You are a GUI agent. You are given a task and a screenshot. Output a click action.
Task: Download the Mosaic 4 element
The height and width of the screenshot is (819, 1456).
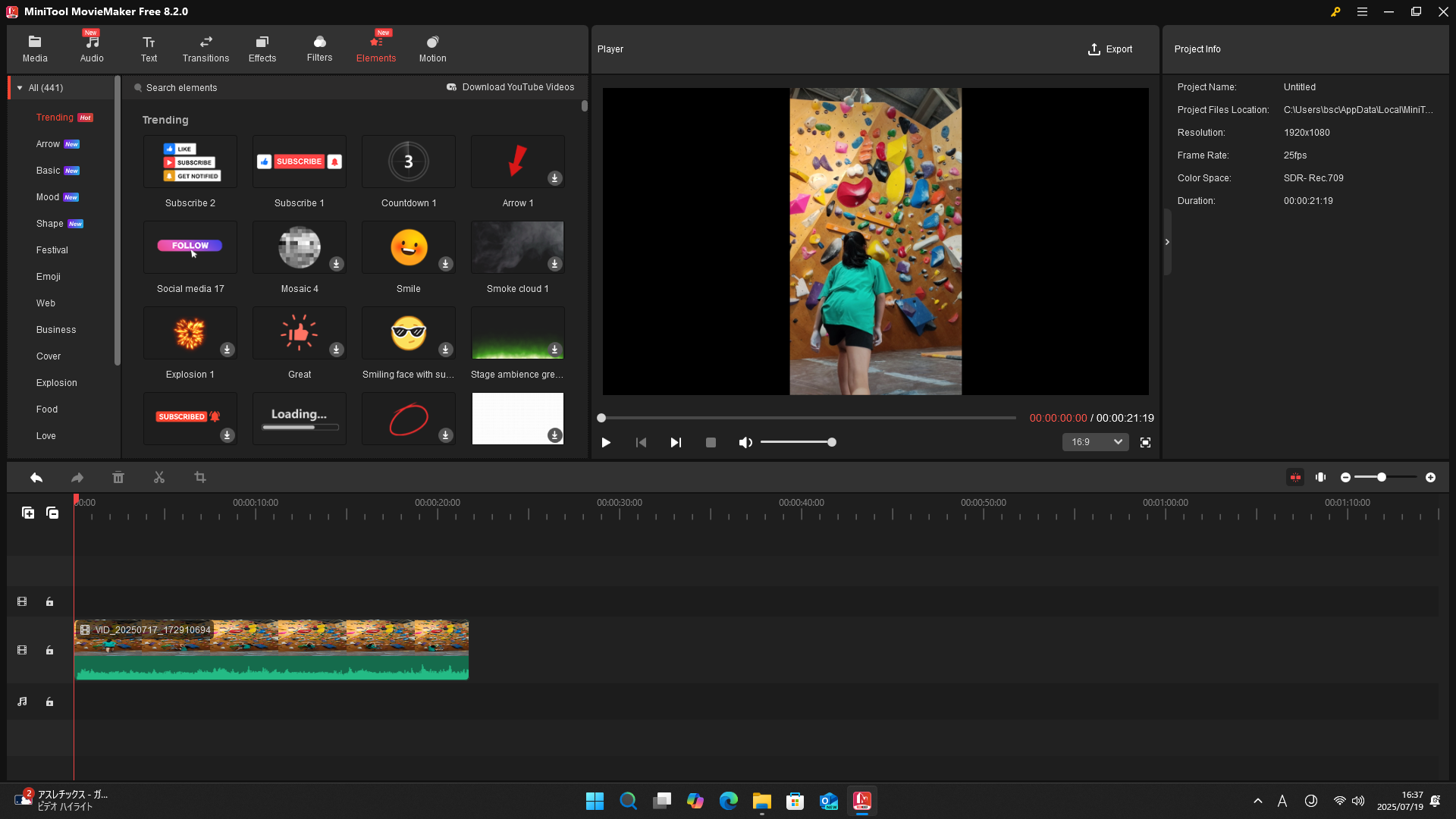336,264
